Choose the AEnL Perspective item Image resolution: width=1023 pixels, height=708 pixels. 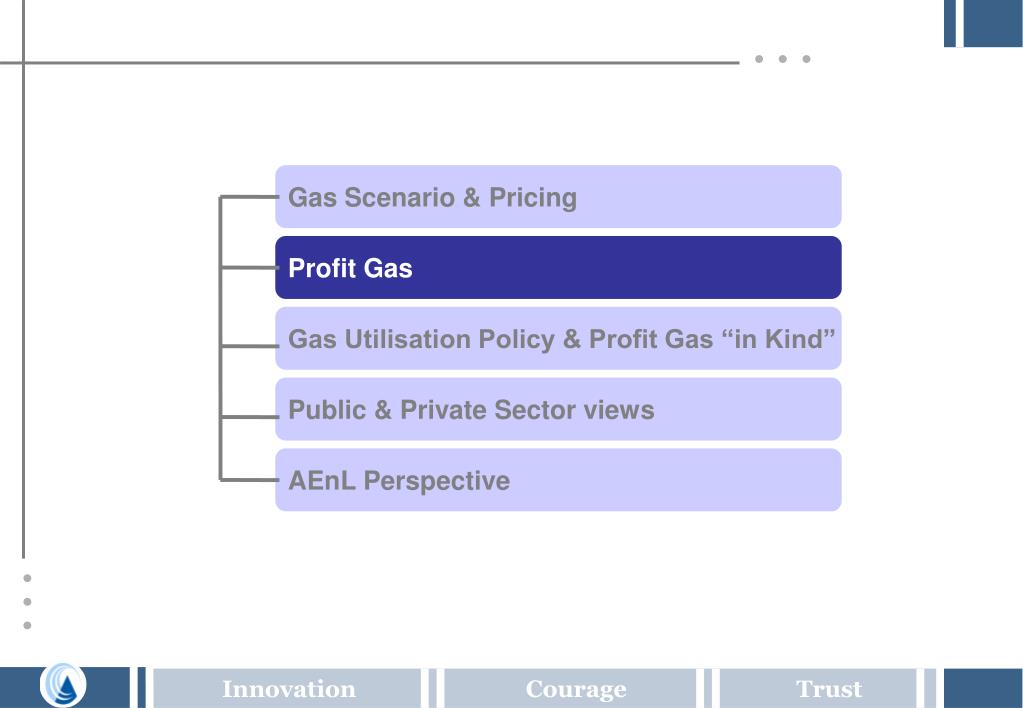558,480
